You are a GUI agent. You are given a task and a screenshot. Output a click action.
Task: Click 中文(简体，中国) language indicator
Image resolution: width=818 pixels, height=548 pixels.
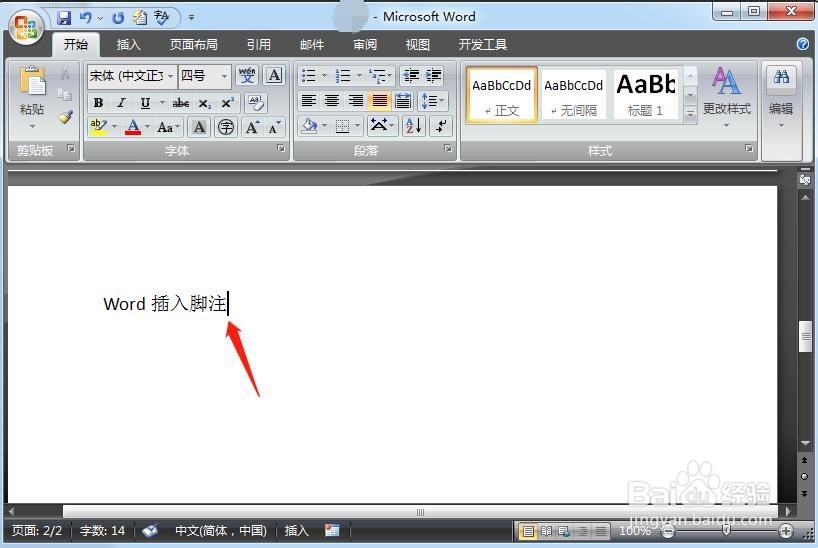tap(221, 531)
